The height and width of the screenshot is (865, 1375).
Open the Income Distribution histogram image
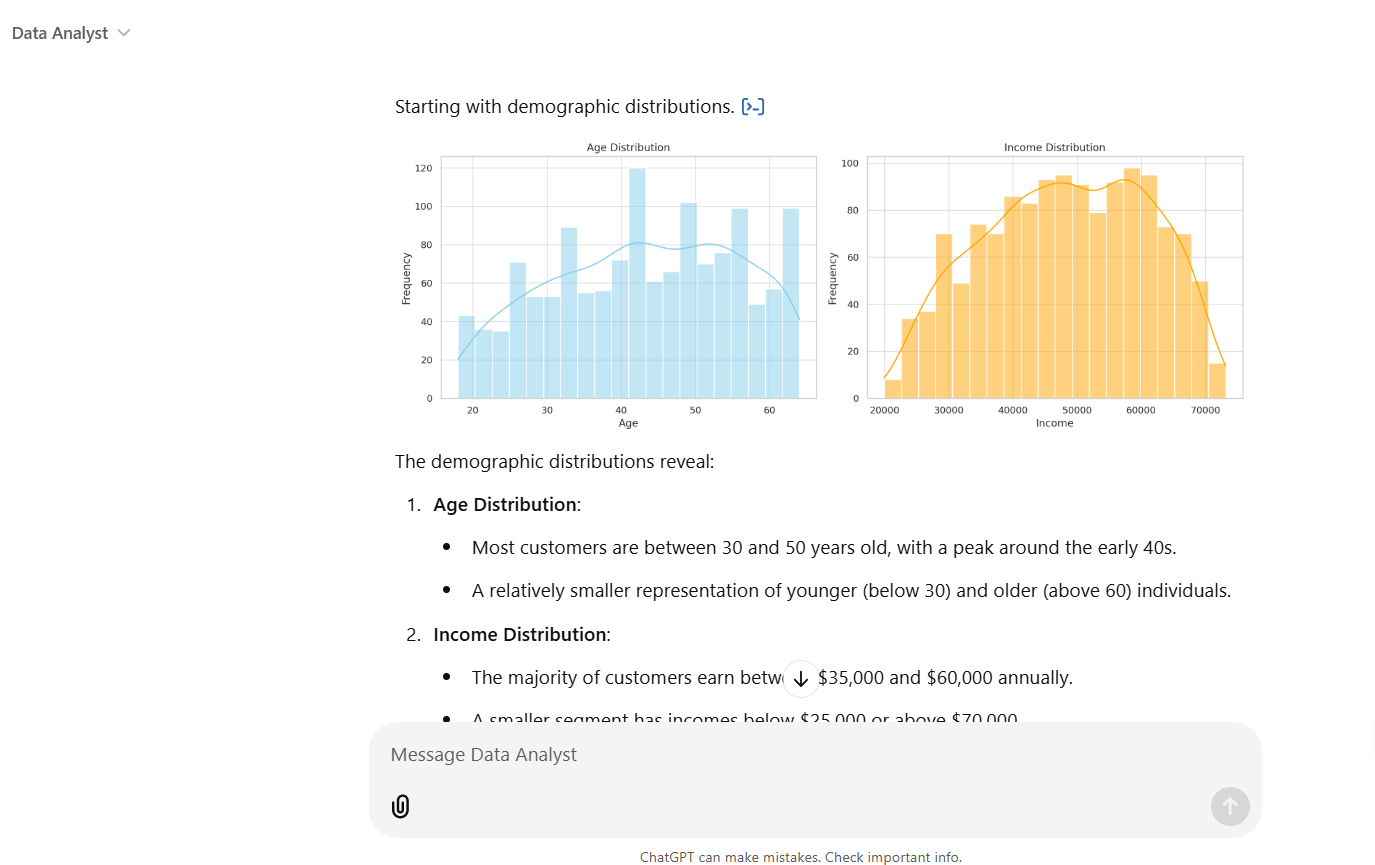1036,285
